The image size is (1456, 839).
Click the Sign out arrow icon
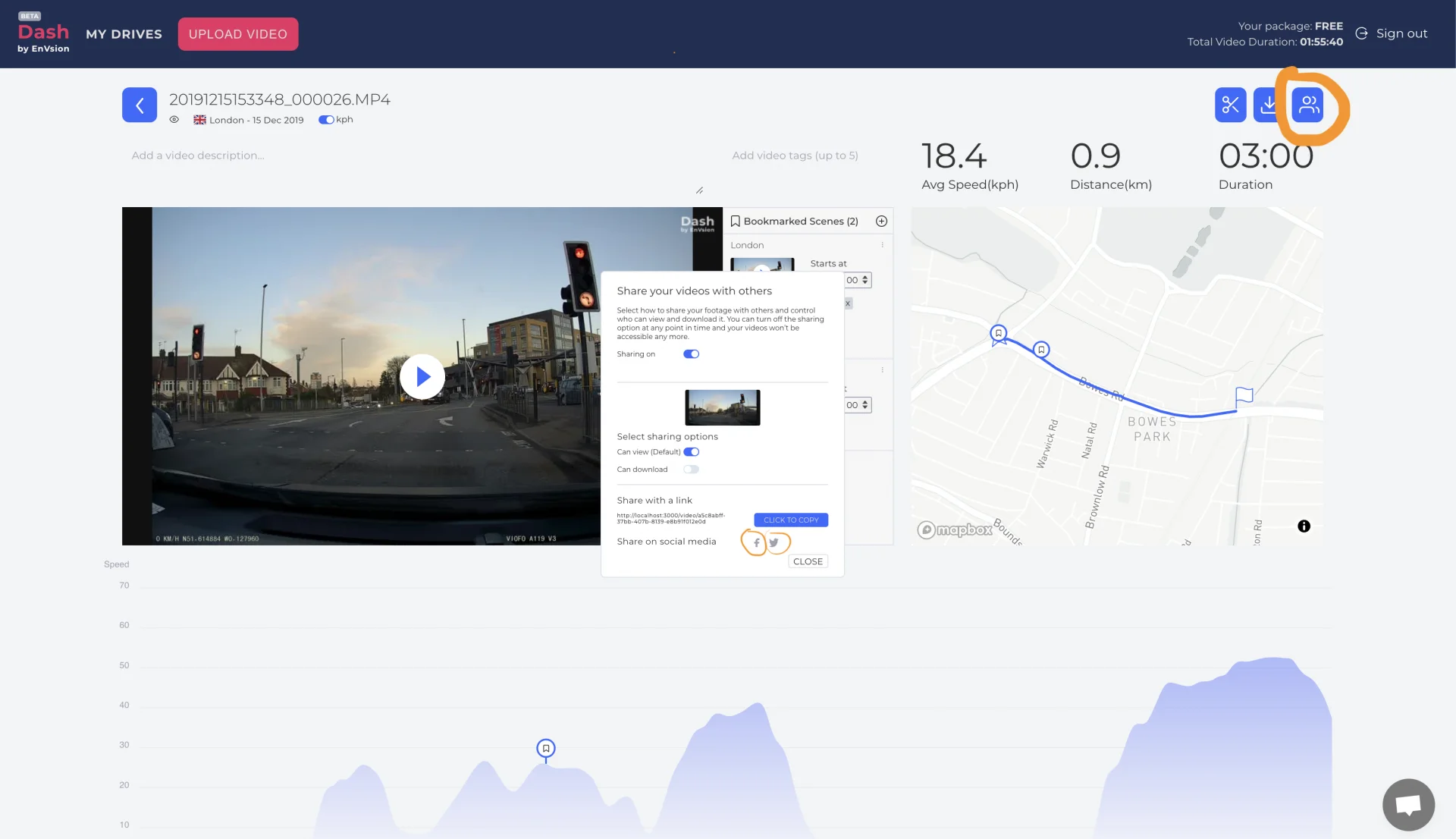pos(1361,33)
